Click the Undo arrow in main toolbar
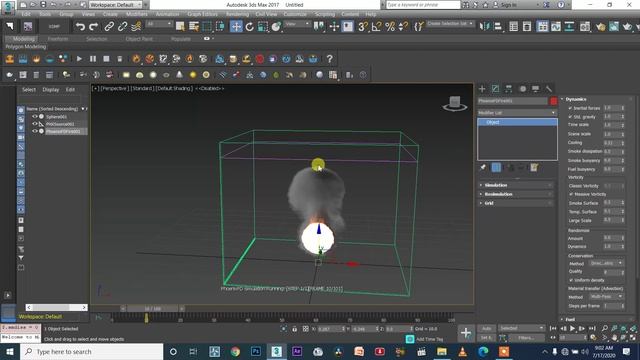 click(80, 27)
